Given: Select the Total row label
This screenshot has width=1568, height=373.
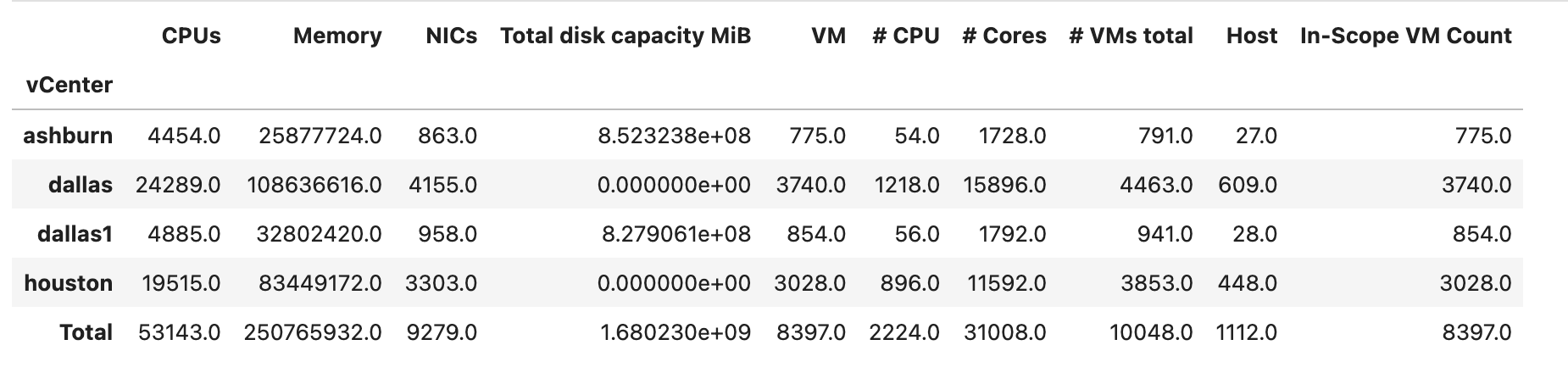Looking at the screenshot, I should click(86, 332).
